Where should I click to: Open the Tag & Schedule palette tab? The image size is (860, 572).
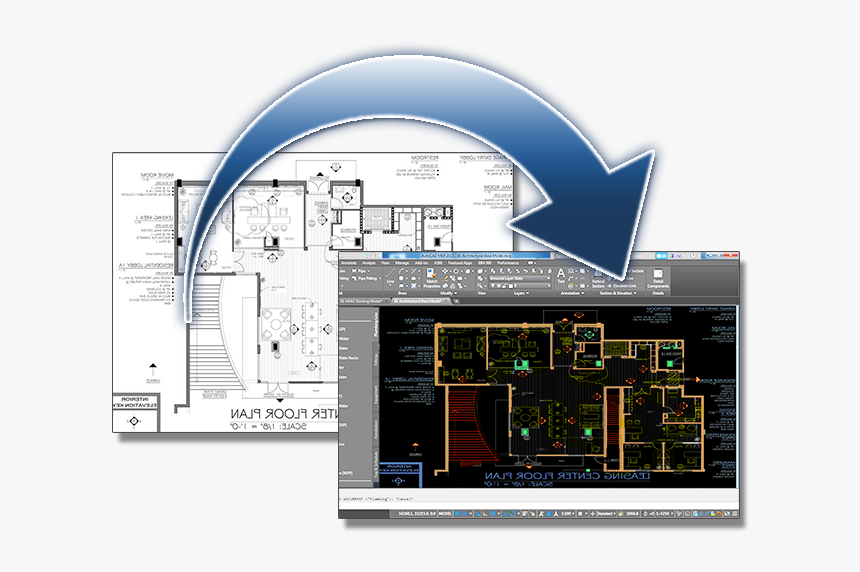[x=376, y=466]
